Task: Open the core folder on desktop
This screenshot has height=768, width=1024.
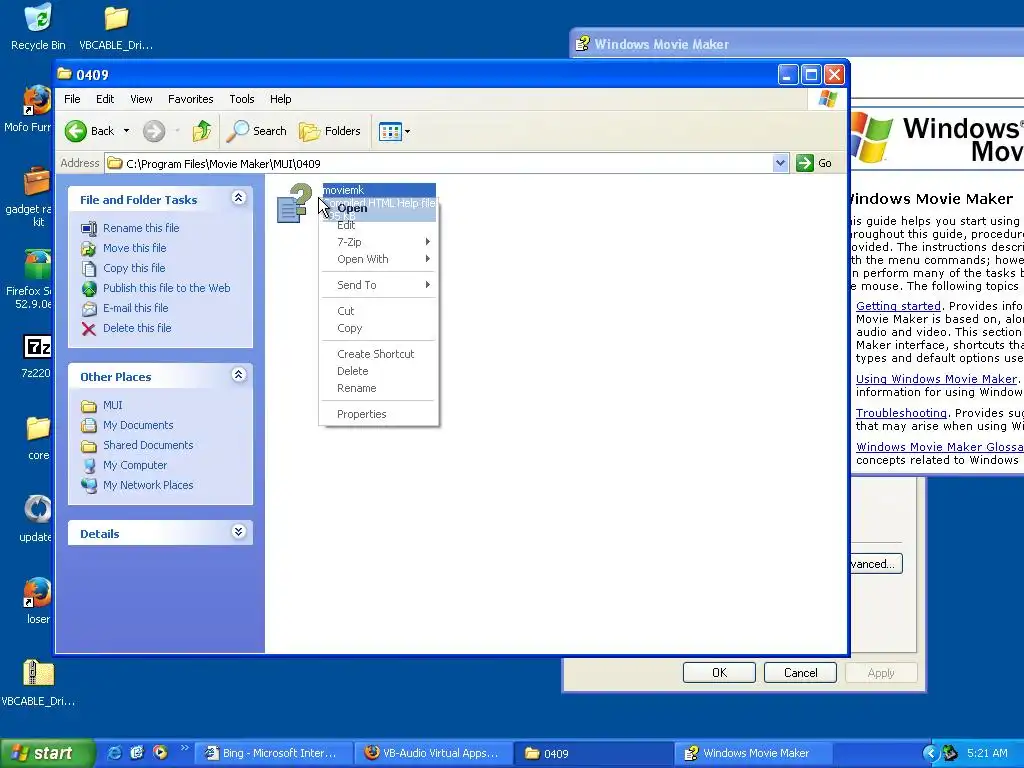Action: point(38,429)
